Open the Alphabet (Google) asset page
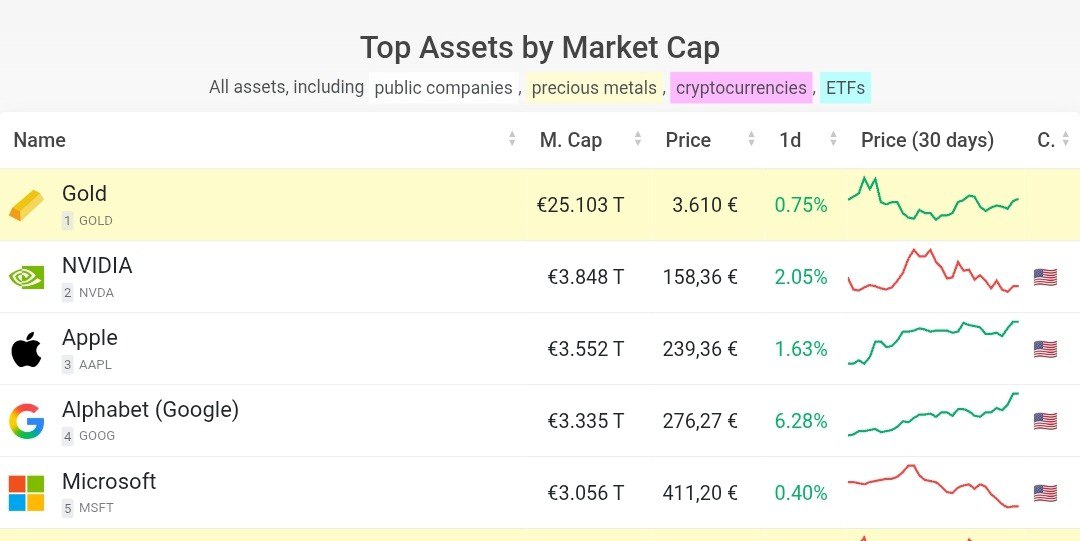The width and height of the screenshot is (1080, 541). pyautogui.click(x=150, y=410)
